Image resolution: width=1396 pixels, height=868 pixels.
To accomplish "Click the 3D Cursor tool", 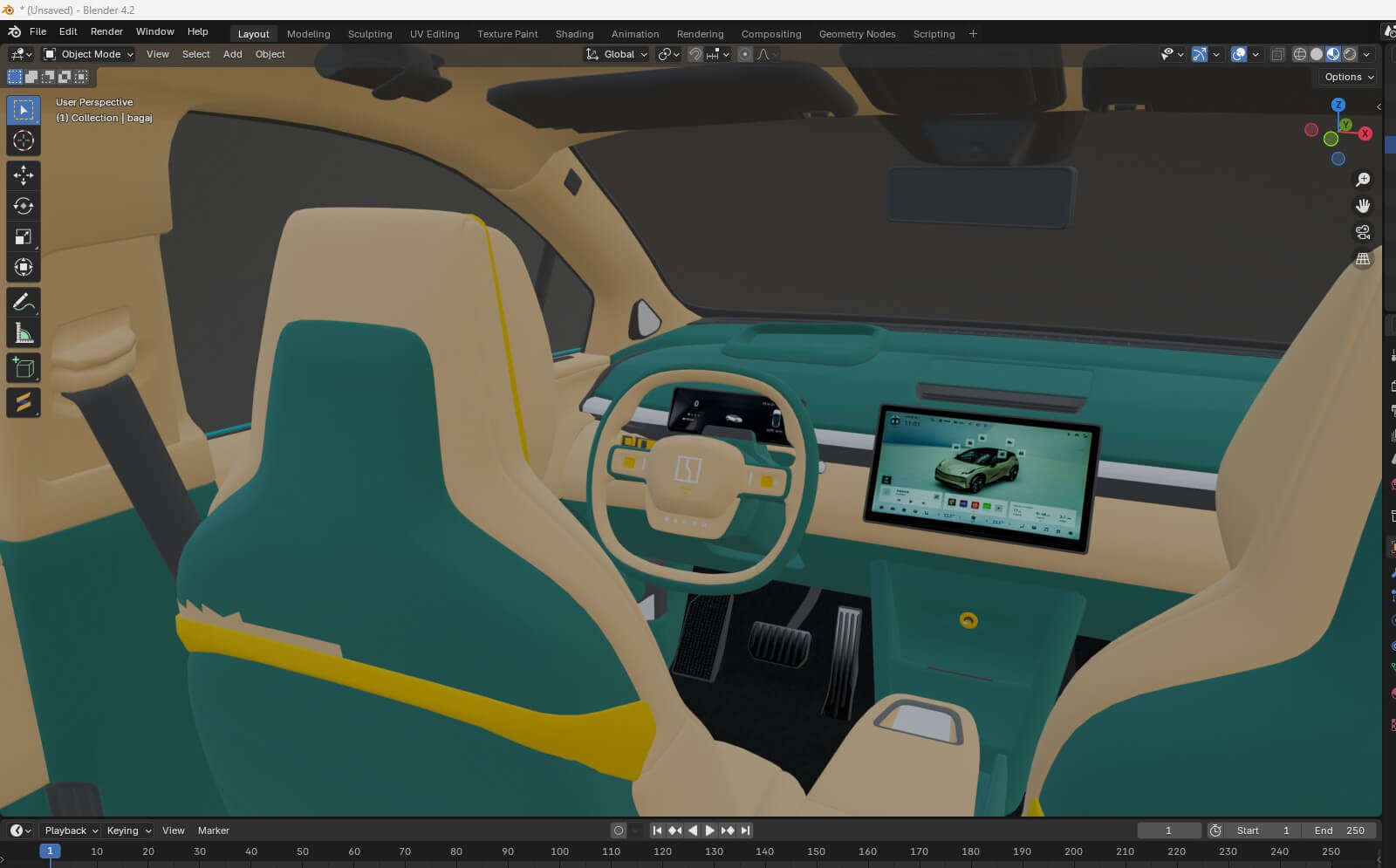I will pos(24,140).
